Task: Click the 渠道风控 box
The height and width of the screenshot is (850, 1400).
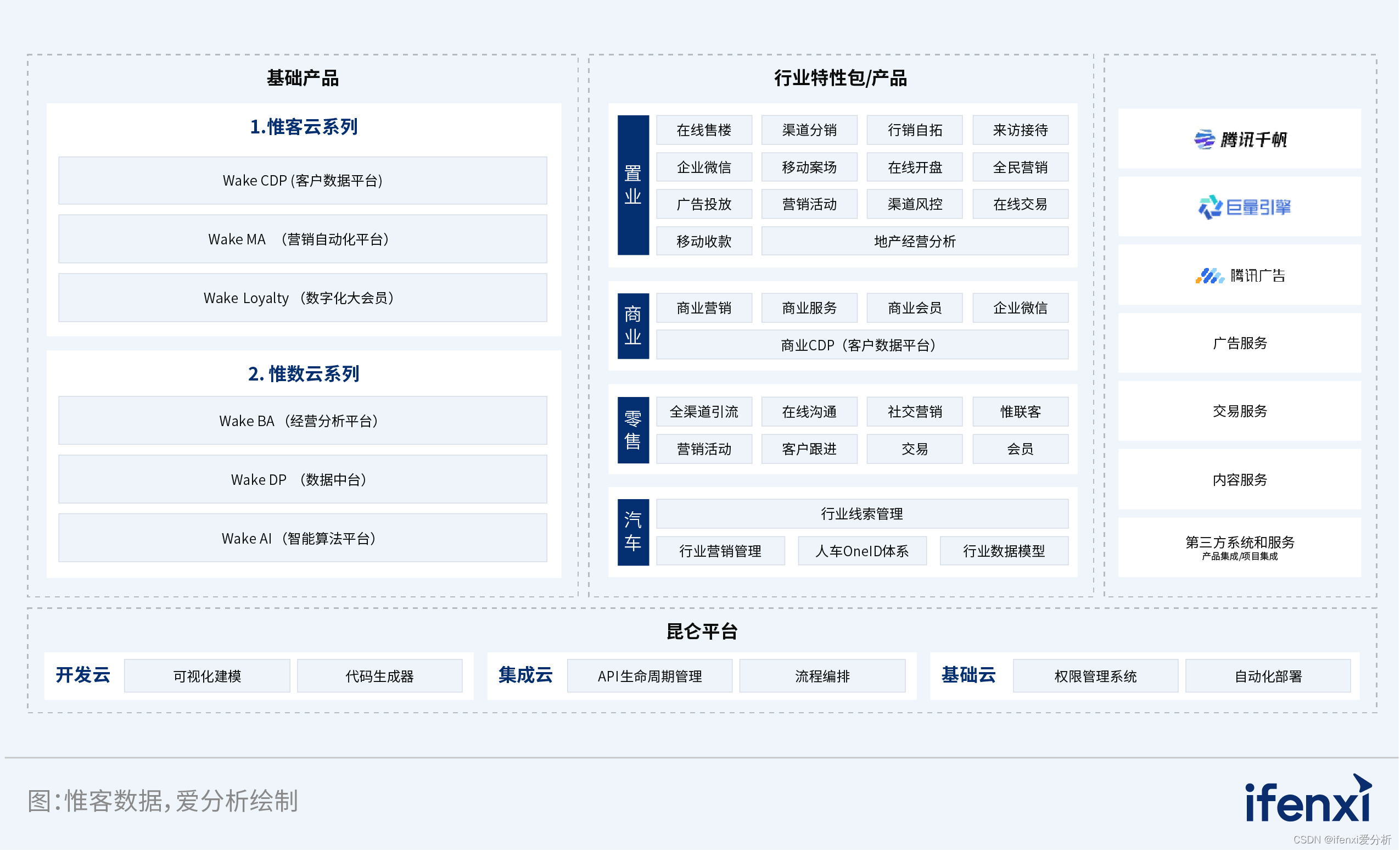Action: [x=915, y=204]
